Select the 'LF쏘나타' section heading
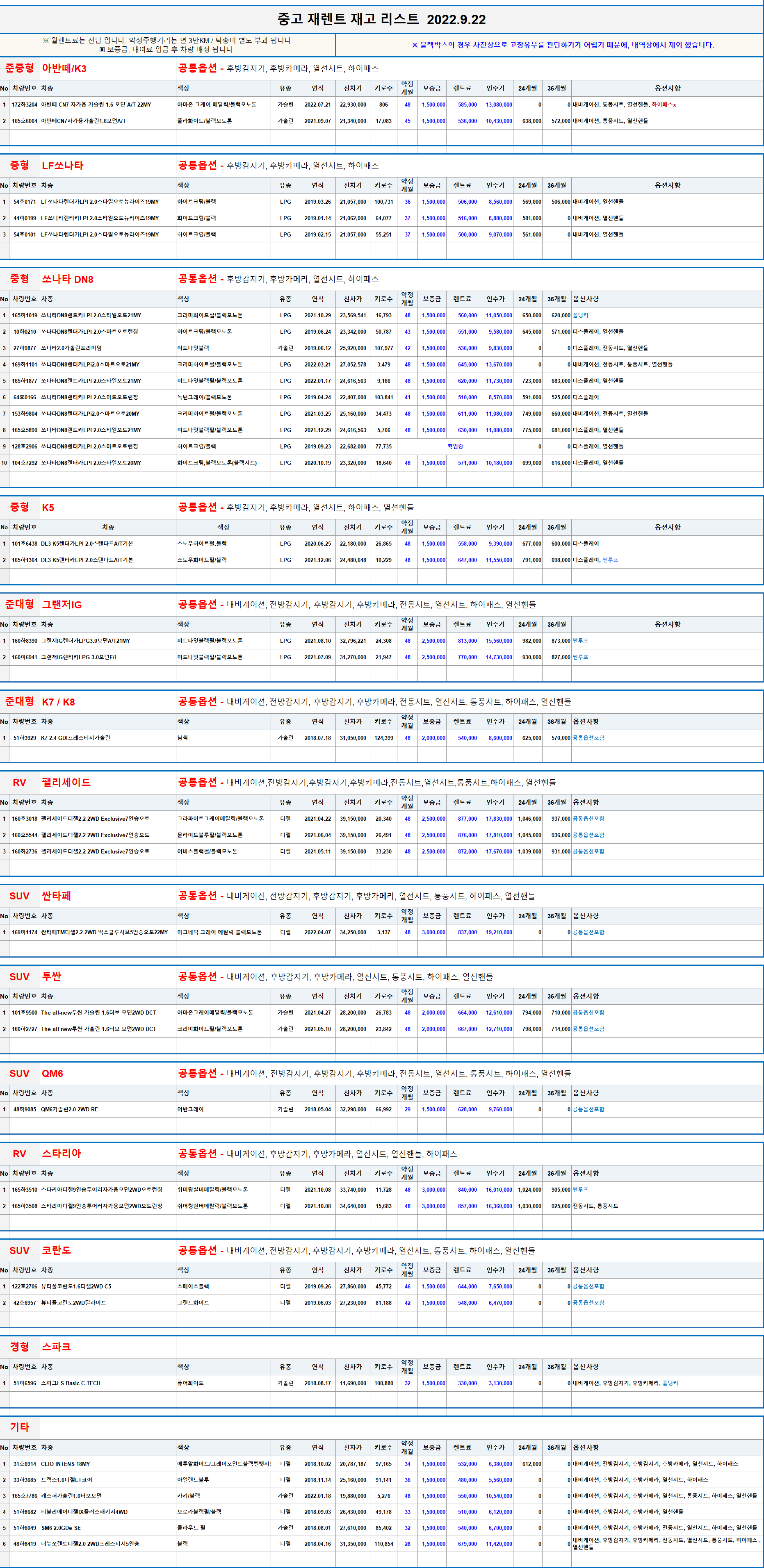Viewport: 764px width, 1568px height. (x=63, y=166)
